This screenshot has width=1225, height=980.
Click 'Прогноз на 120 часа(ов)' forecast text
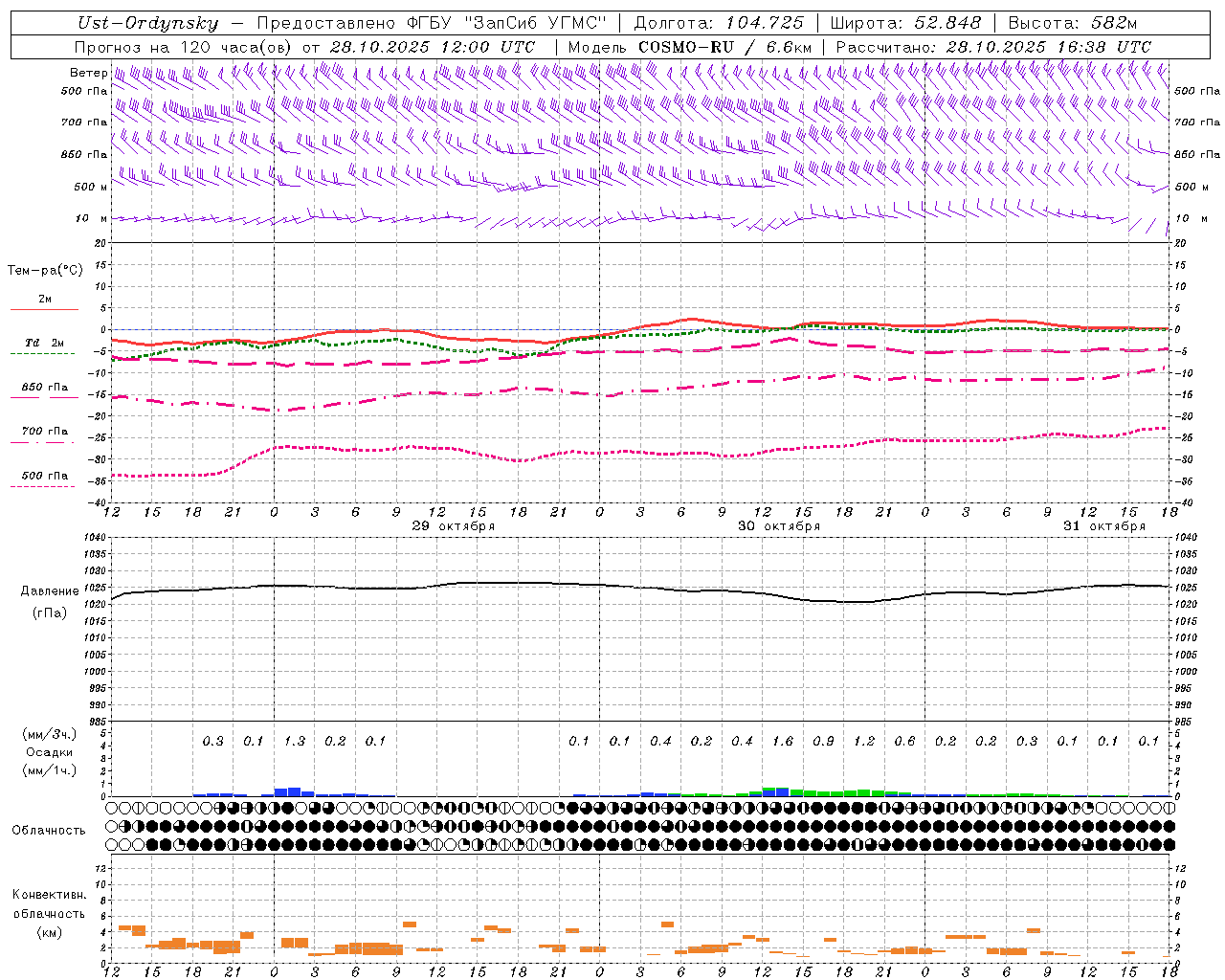(184, 47)
